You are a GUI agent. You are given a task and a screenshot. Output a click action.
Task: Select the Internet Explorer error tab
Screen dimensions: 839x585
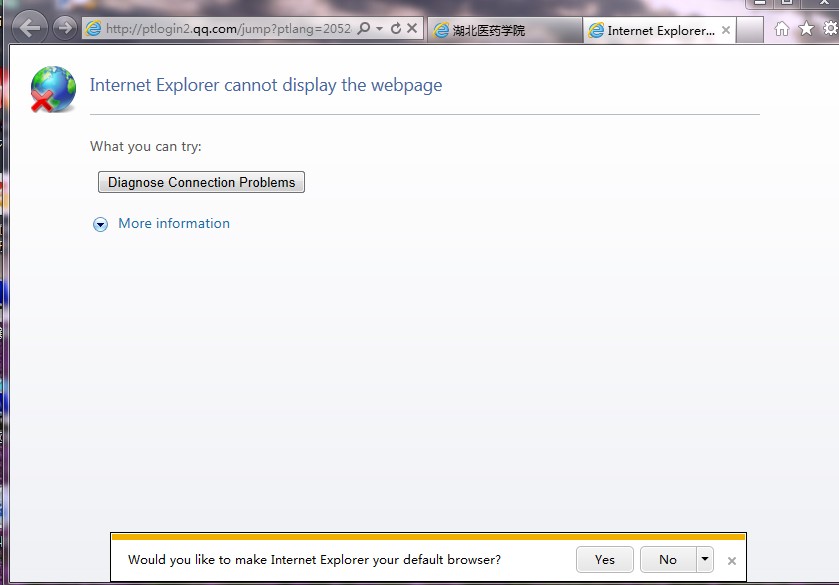tap(659, 31)
